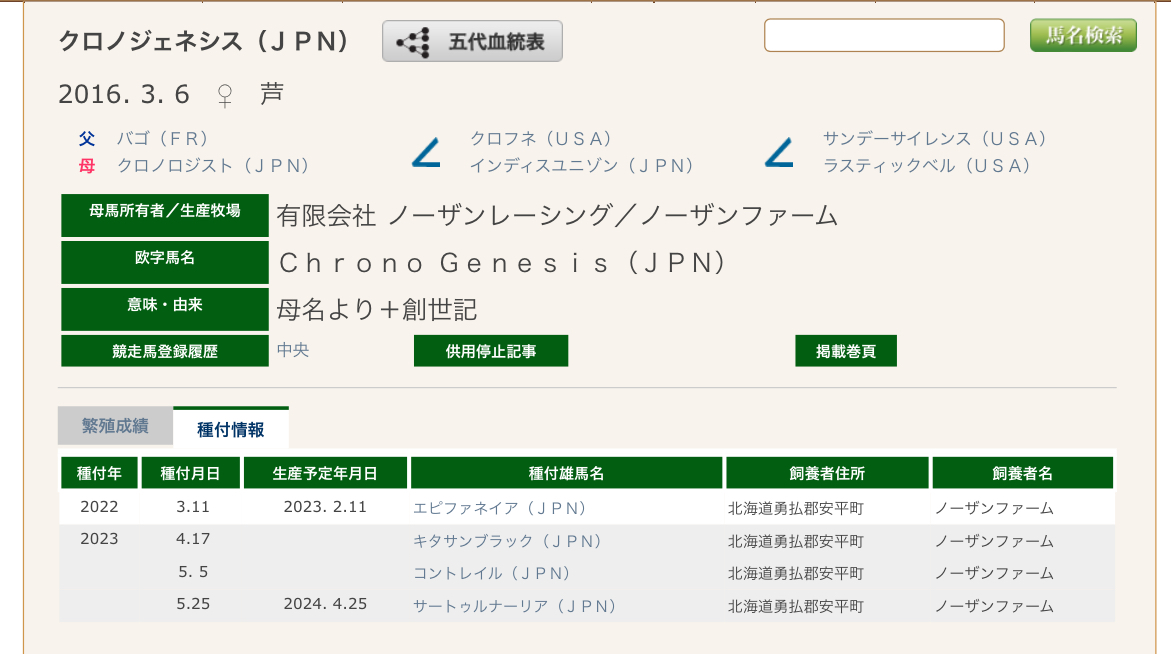Image resolution: width=1171 pixels, height=654 pixels.
Task: Open stallion サートゥルナーリア (JPN) link
Action: [x=515, y=606]
